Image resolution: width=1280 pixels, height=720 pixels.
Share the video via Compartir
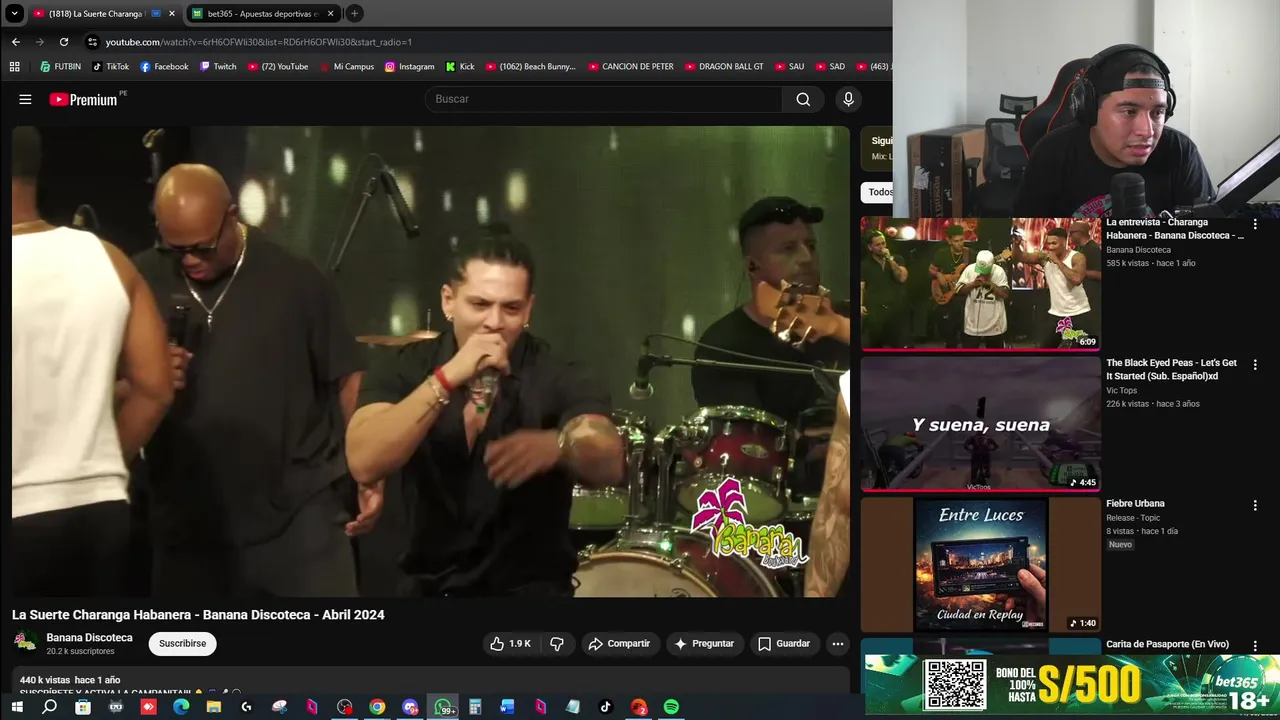coord(619,644)
